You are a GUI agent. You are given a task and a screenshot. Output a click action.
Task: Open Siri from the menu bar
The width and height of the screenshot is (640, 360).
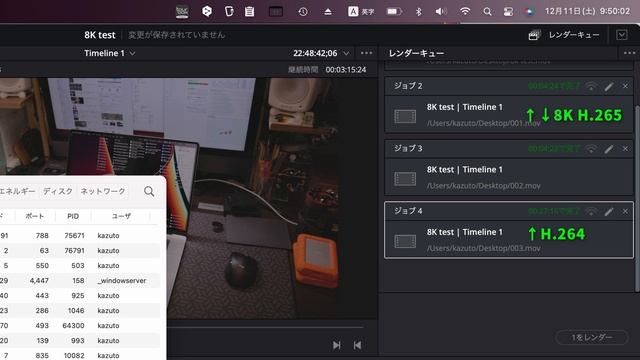[529, 12]
